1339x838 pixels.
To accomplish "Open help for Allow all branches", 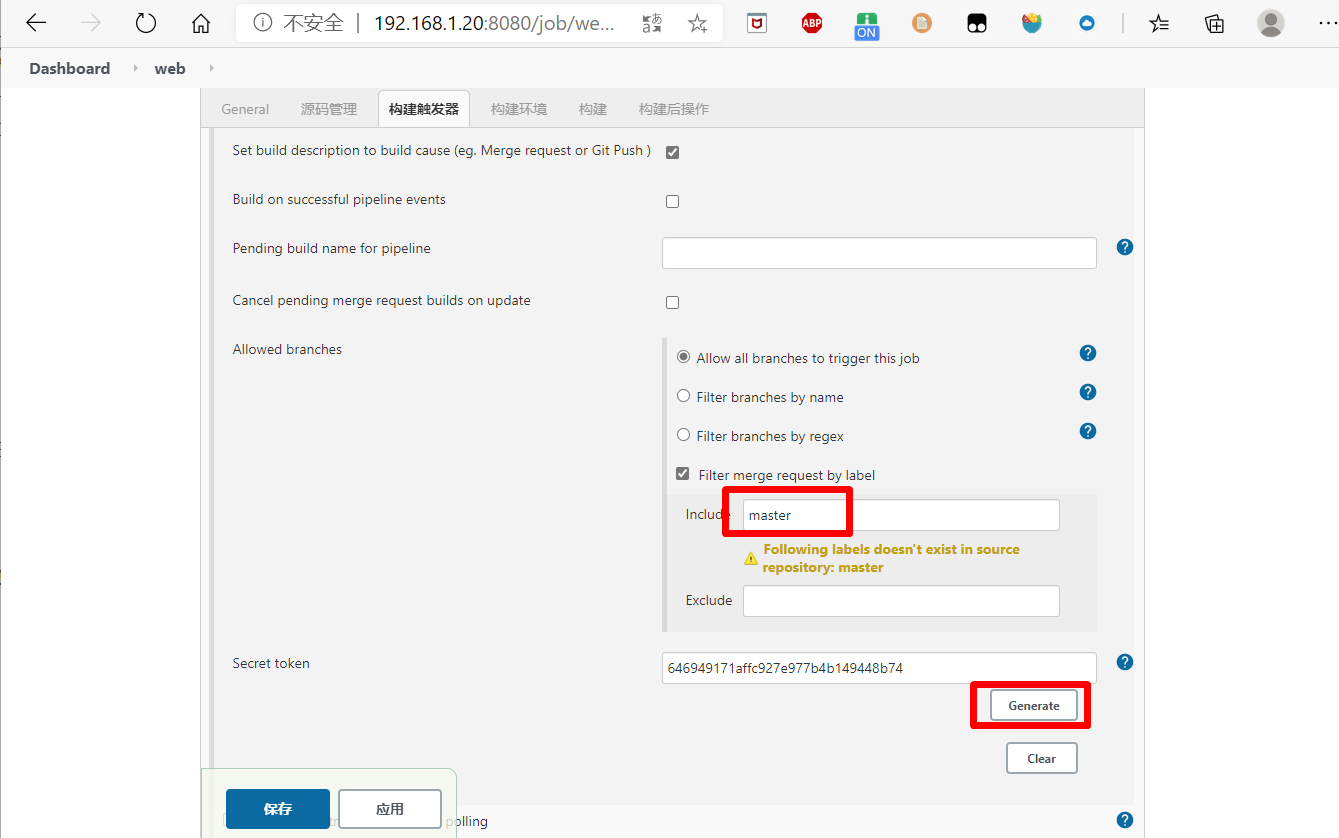I will click(x=1088, y=353).
